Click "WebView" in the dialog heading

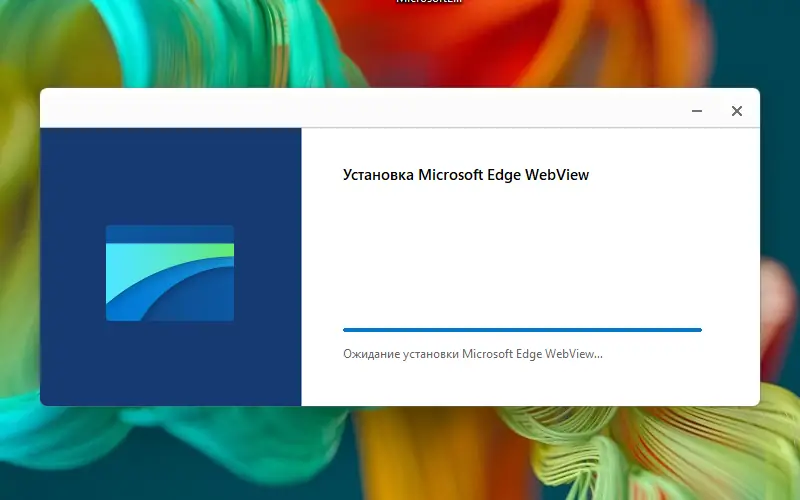click(x=557, y=175)
